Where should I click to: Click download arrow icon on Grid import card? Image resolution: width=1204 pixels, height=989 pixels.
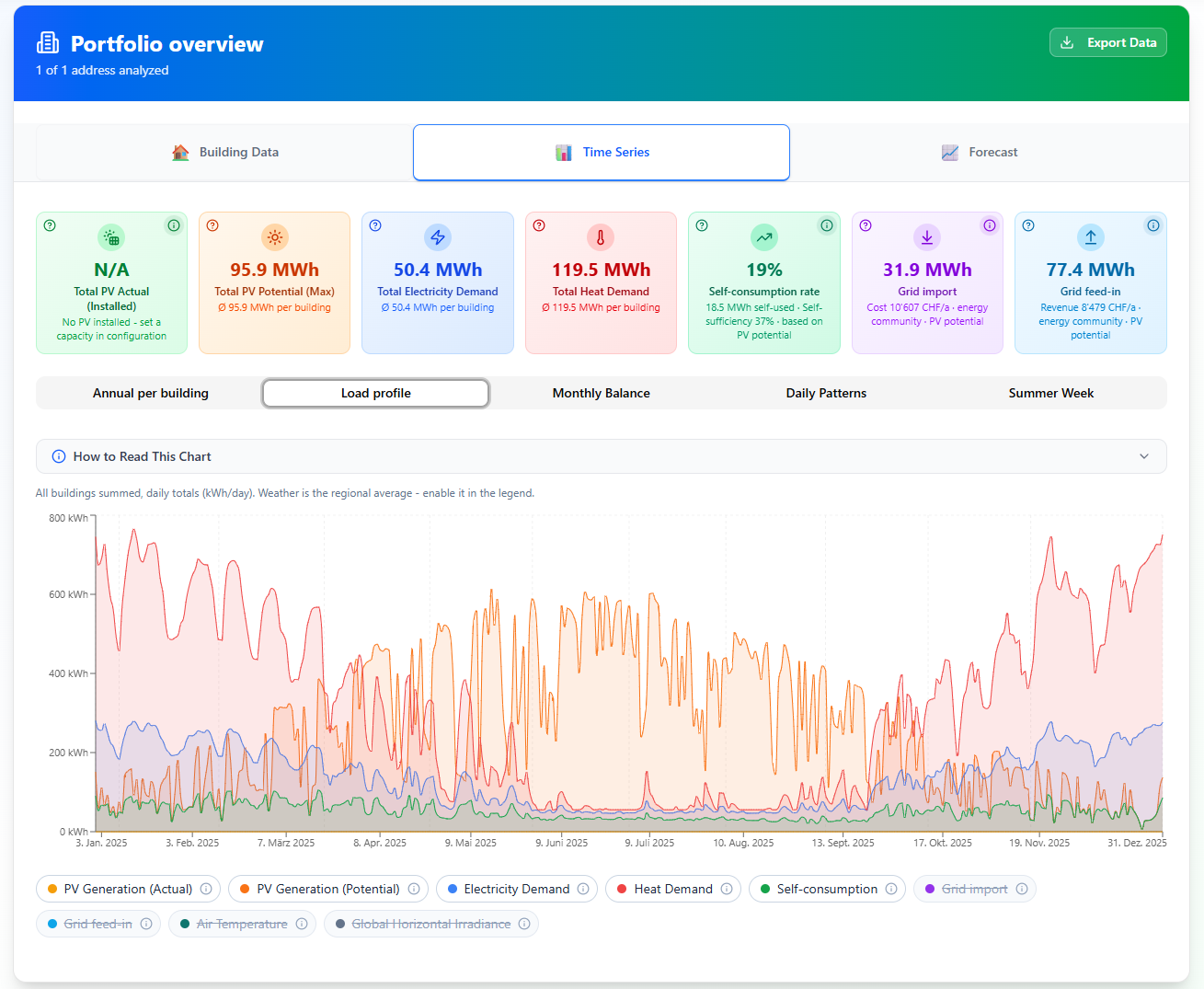point(927,237)
